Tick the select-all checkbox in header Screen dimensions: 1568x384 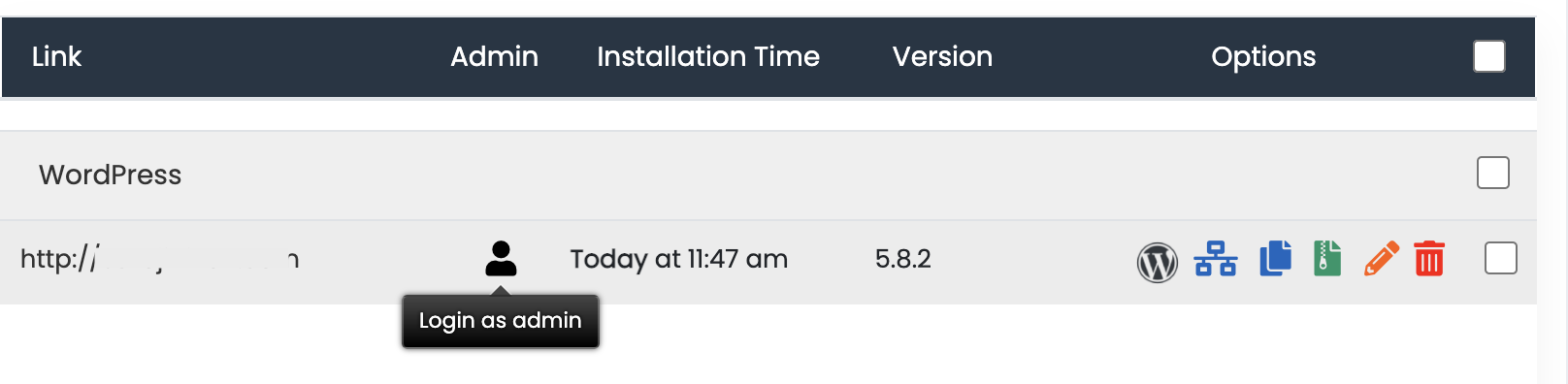pyautogui.click(x=1489, y=56)
